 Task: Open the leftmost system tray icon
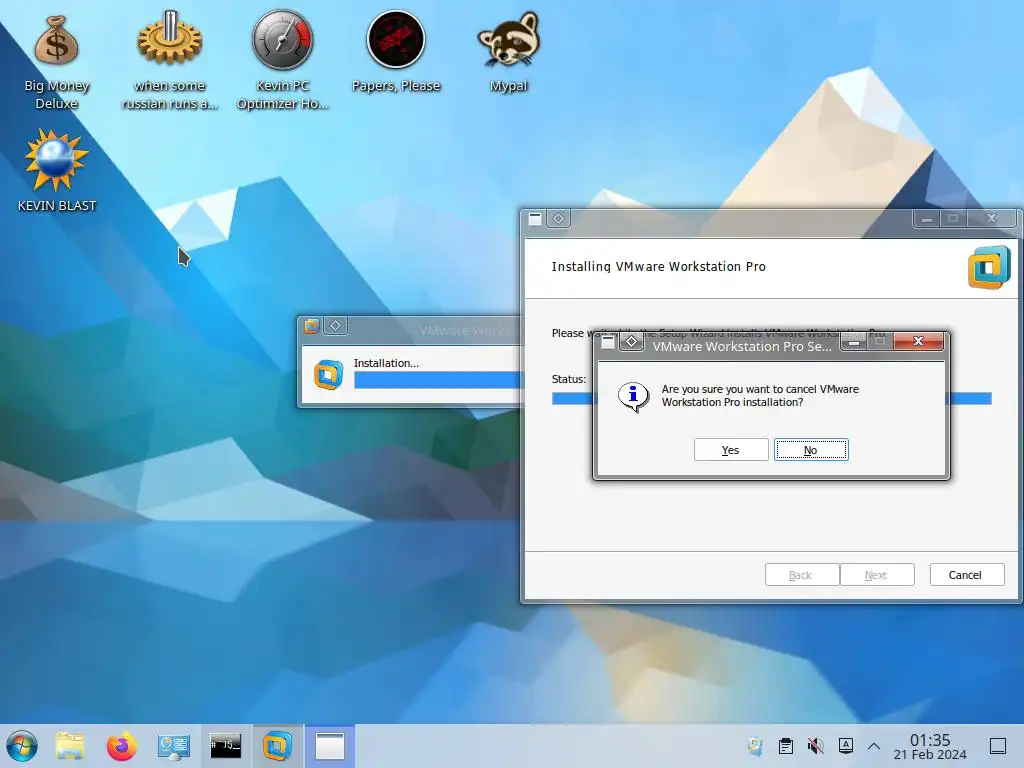click(756, 746)
